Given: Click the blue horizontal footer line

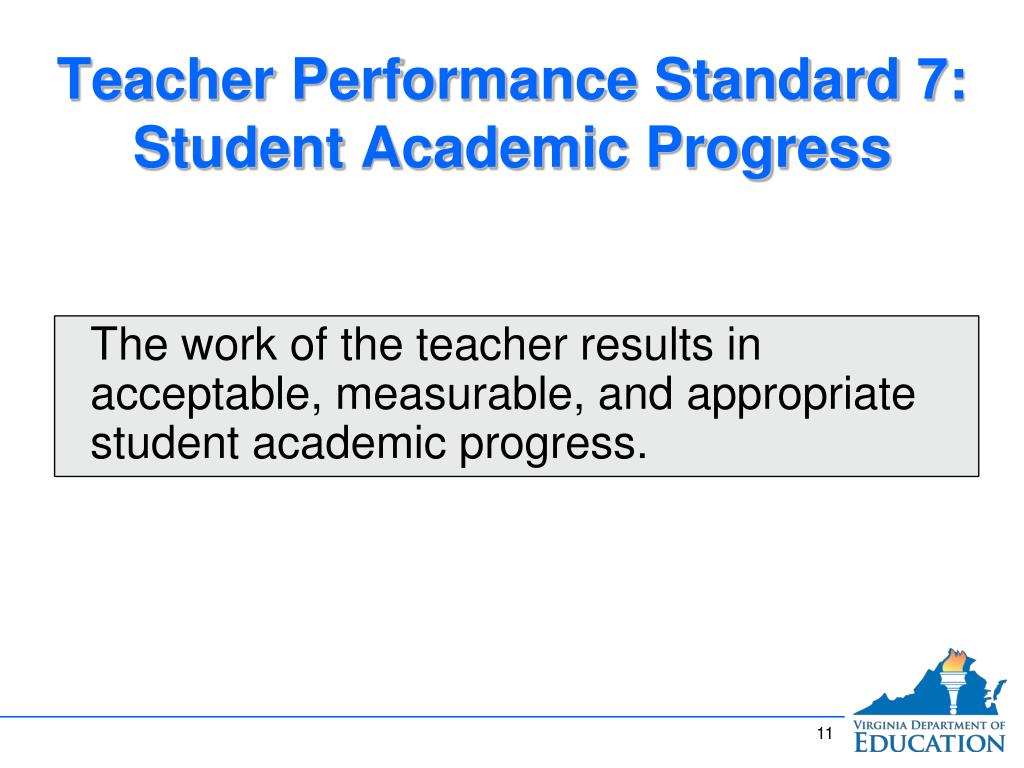Looking at the screenshot, I should point(422,716).
